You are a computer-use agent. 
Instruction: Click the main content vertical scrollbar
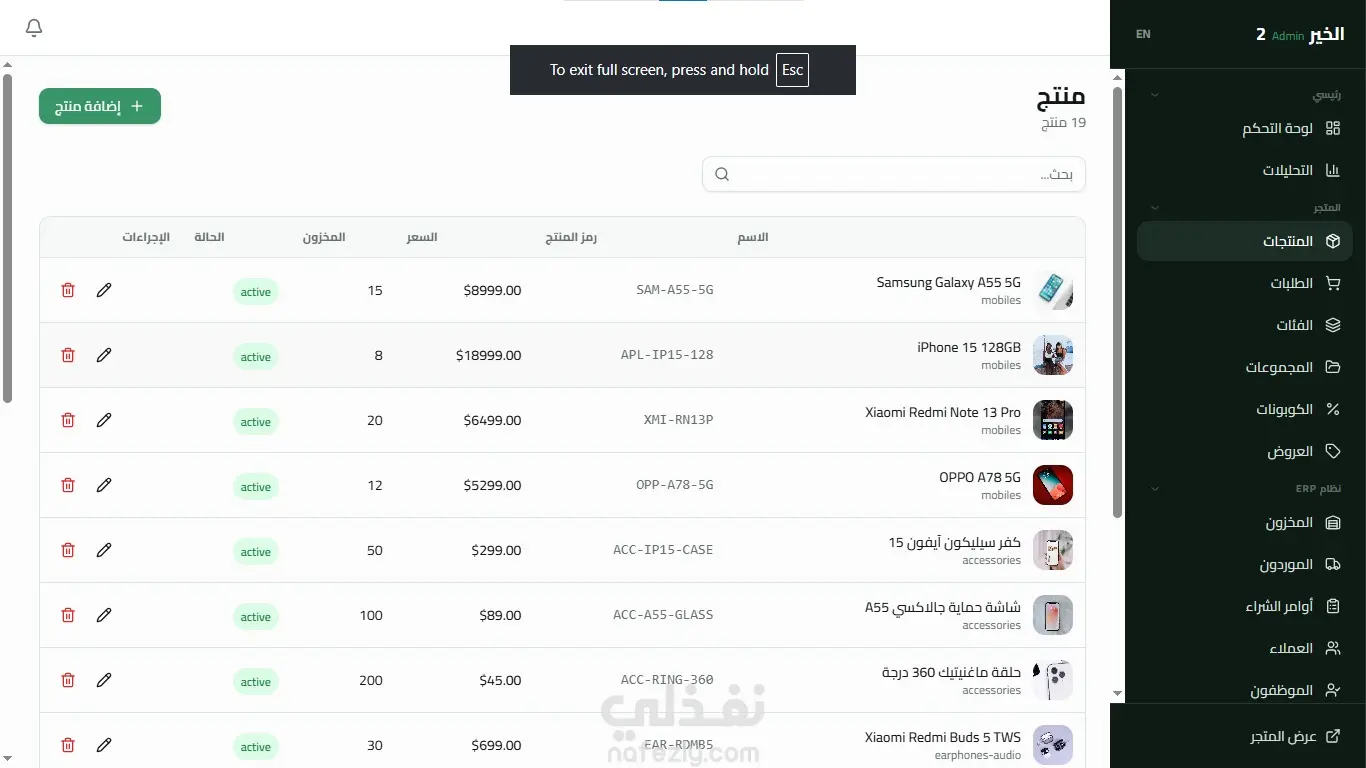tap(7, 238)
